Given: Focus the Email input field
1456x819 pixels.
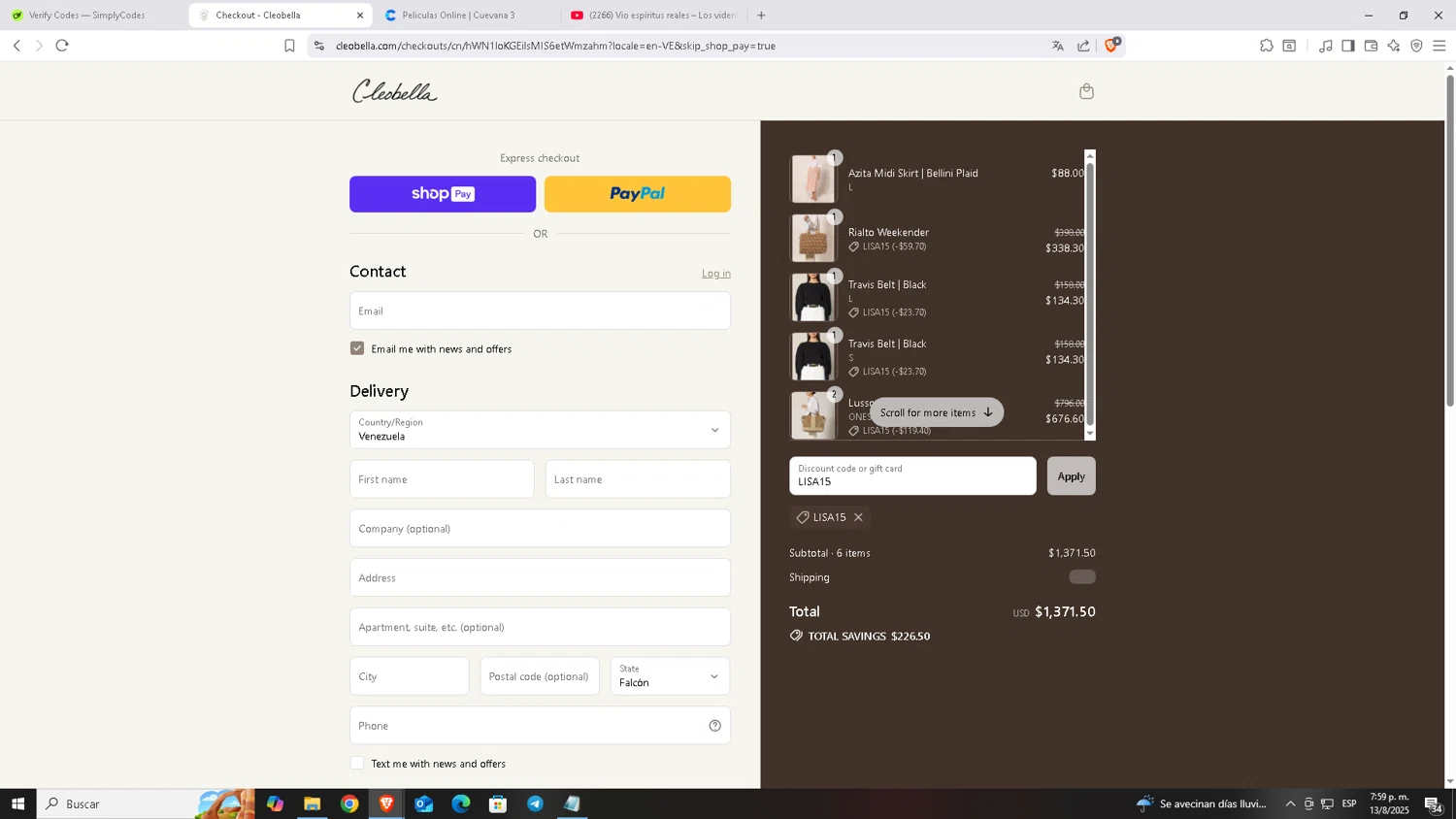Looking at the screenshot, I should tap(540, 311).
